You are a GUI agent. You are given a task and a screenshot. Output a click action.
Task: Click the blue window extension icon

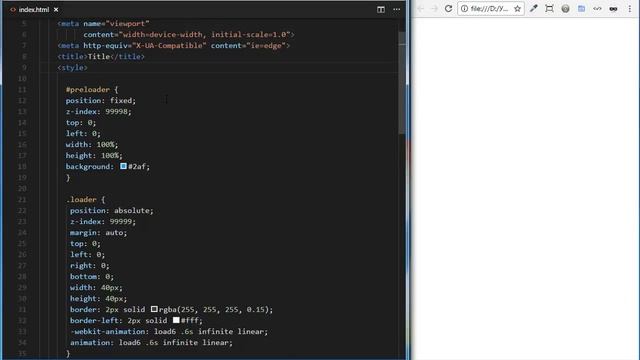(581, 9)
